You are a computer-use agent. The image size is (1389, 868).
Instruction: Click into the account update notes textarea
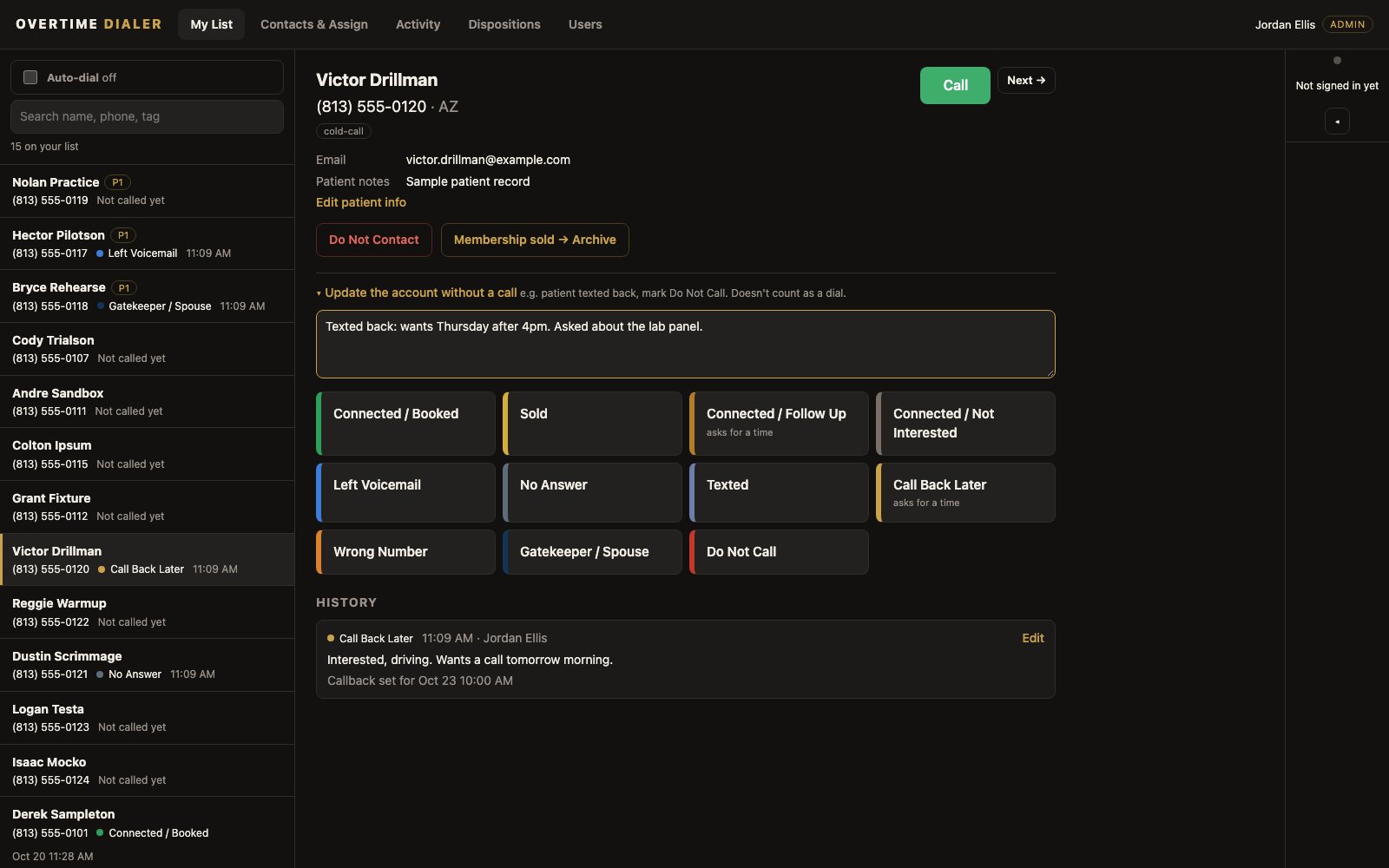(686, 344)
